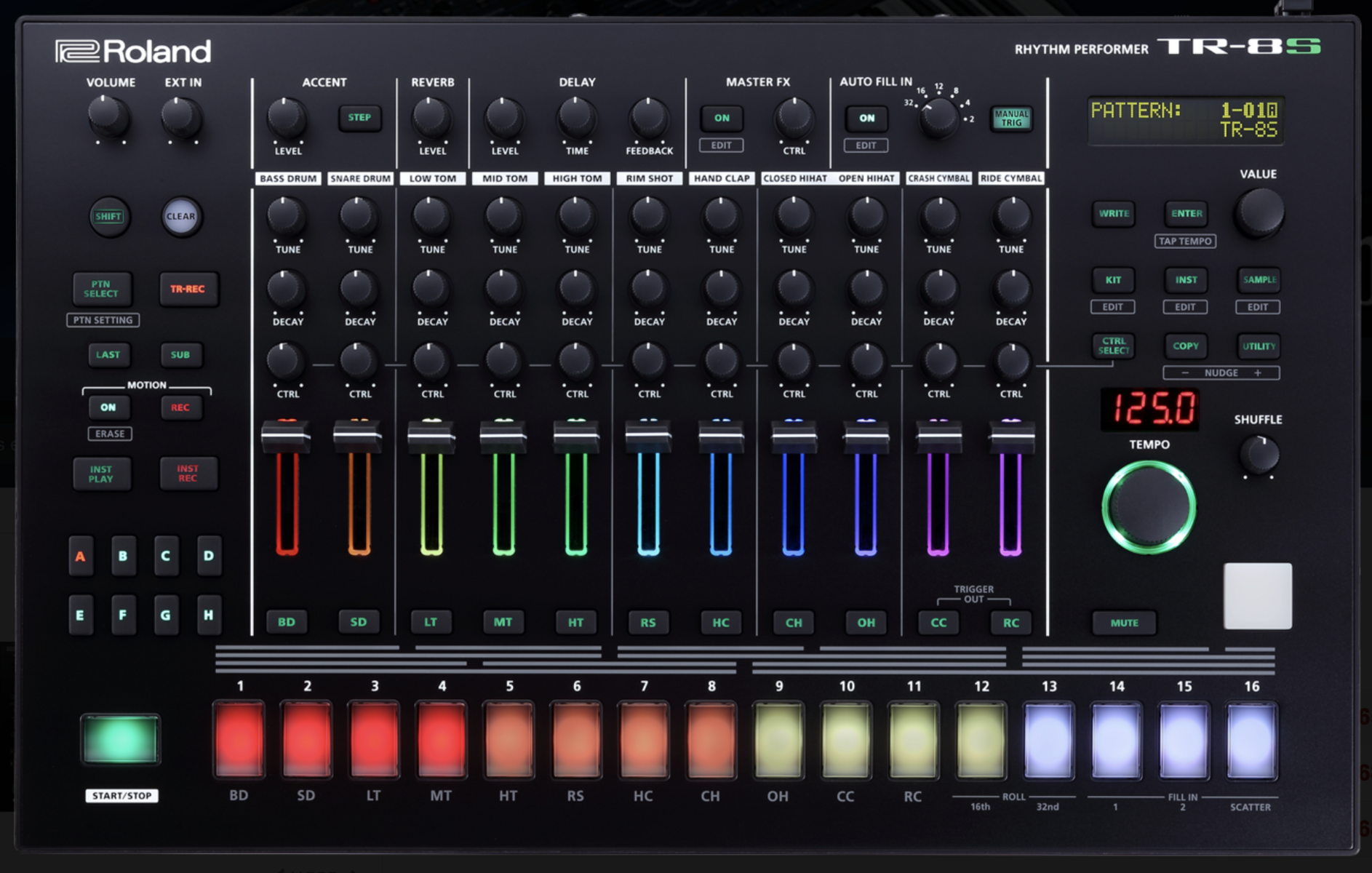Viewport: 1372px width, 873px height.
Task: Select the RC instrument button
Action: pyautogui.click(x=1011, y=622)
